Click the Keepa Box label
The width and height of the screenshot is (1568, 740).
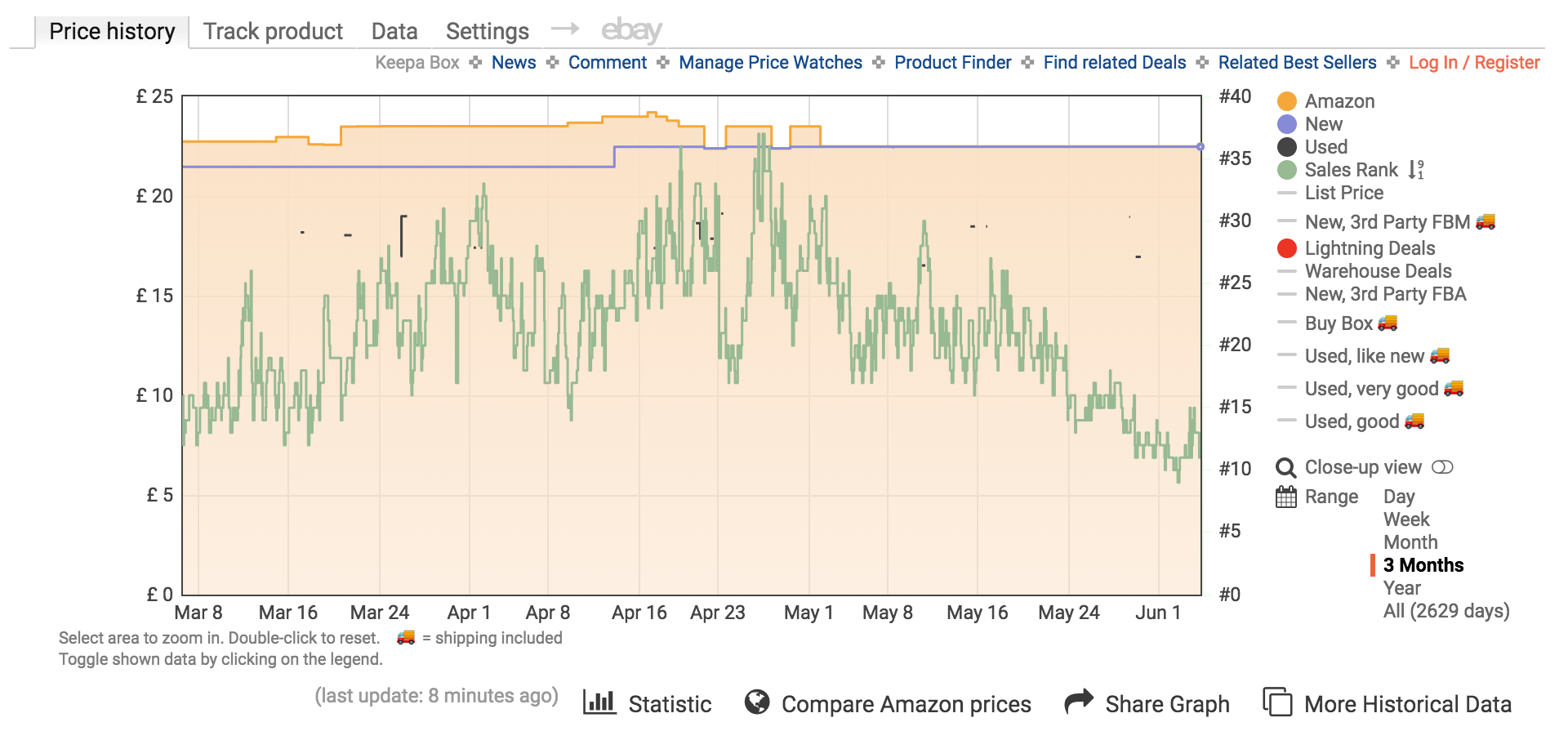pyautogui.click(x=417, y=63)
